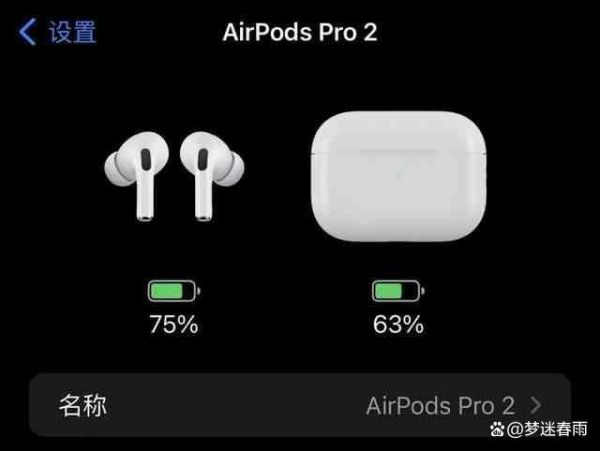Viewport: 600px width, 451px height.
Task: Click the status light on charging case
Action: [x=398, y=176]
